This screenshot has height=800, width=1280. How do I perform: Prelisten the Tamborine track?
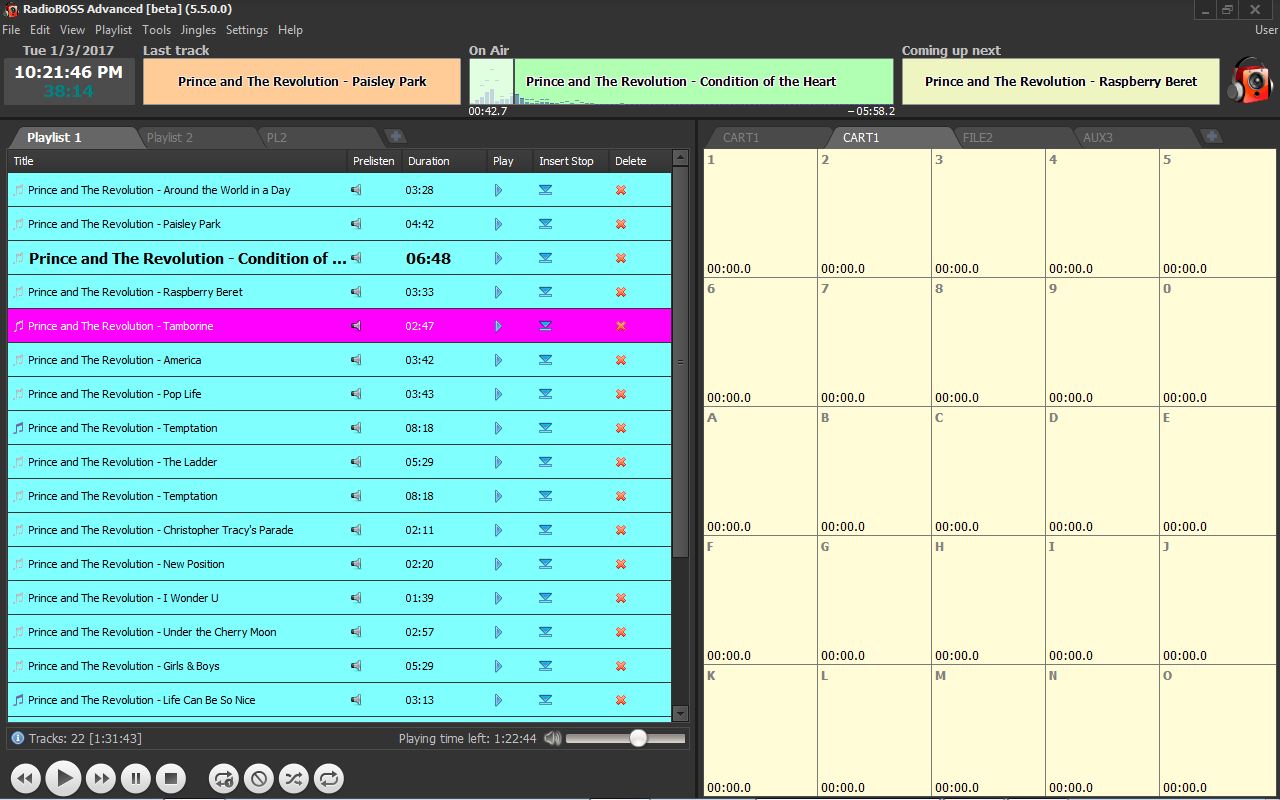click(356, 326)
